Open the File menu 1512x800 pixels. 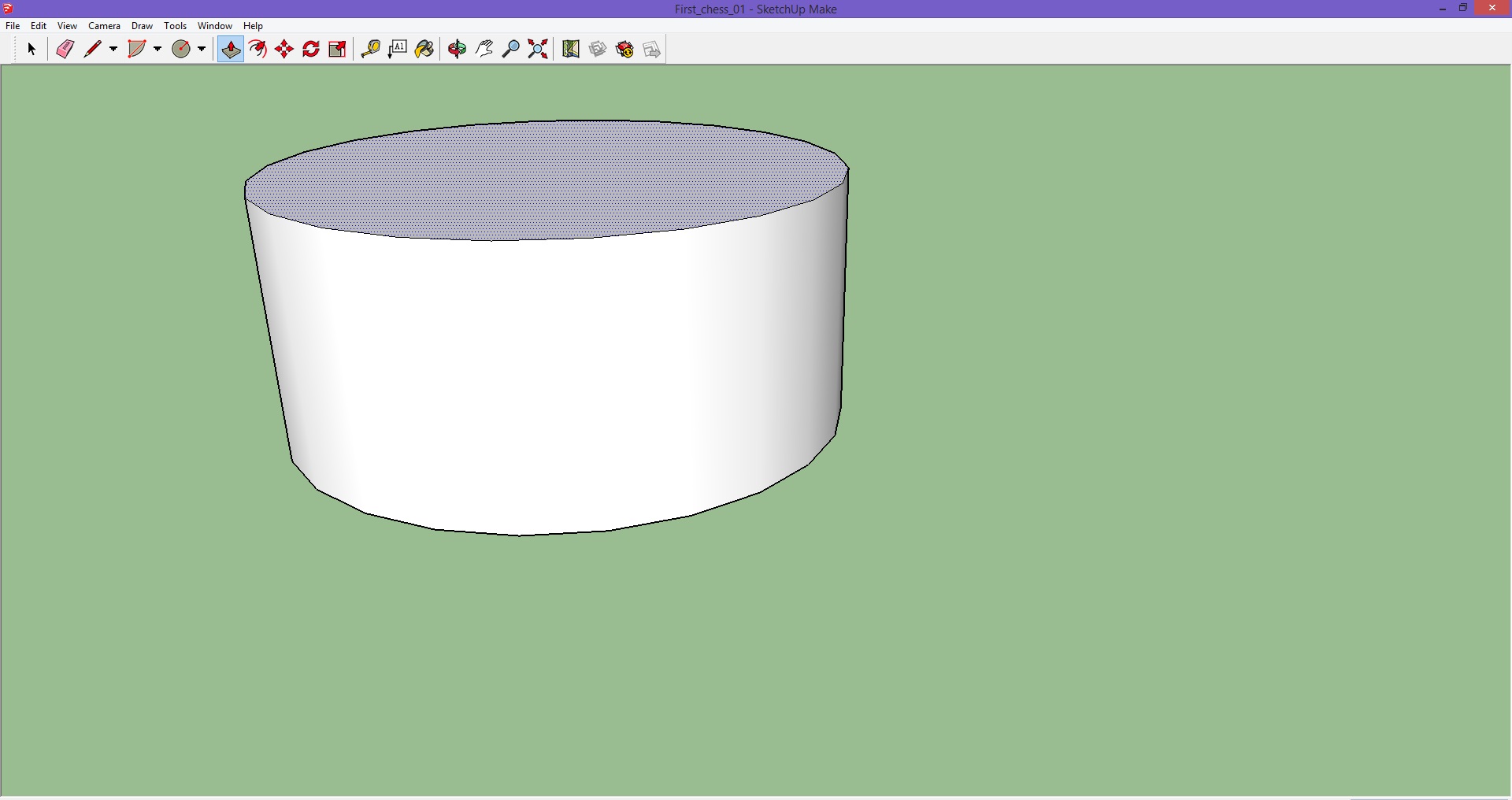click(x=13, y=26)
